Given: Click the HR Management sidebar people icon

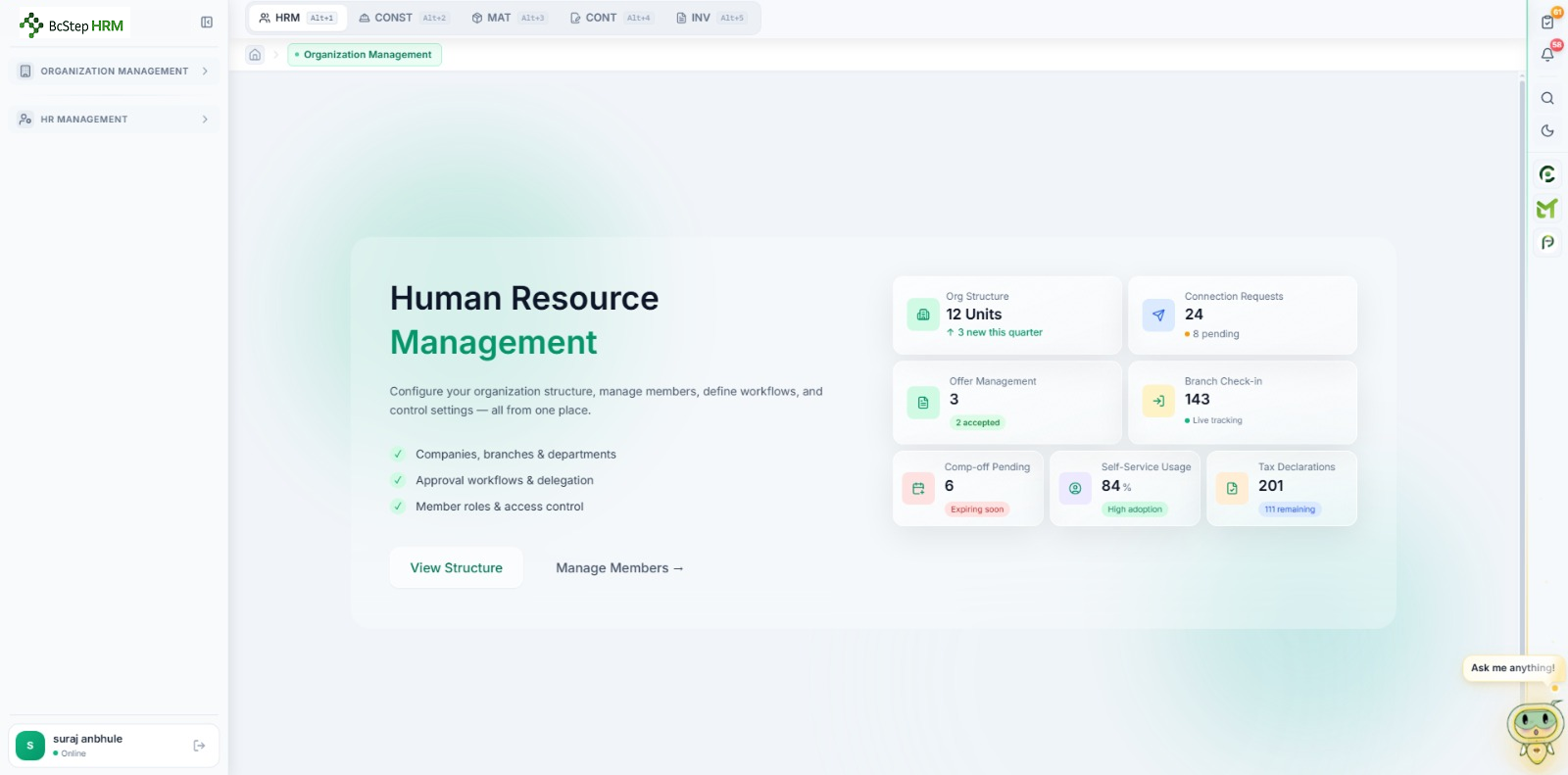Looking at the screenshot, I should click(25, 120).
